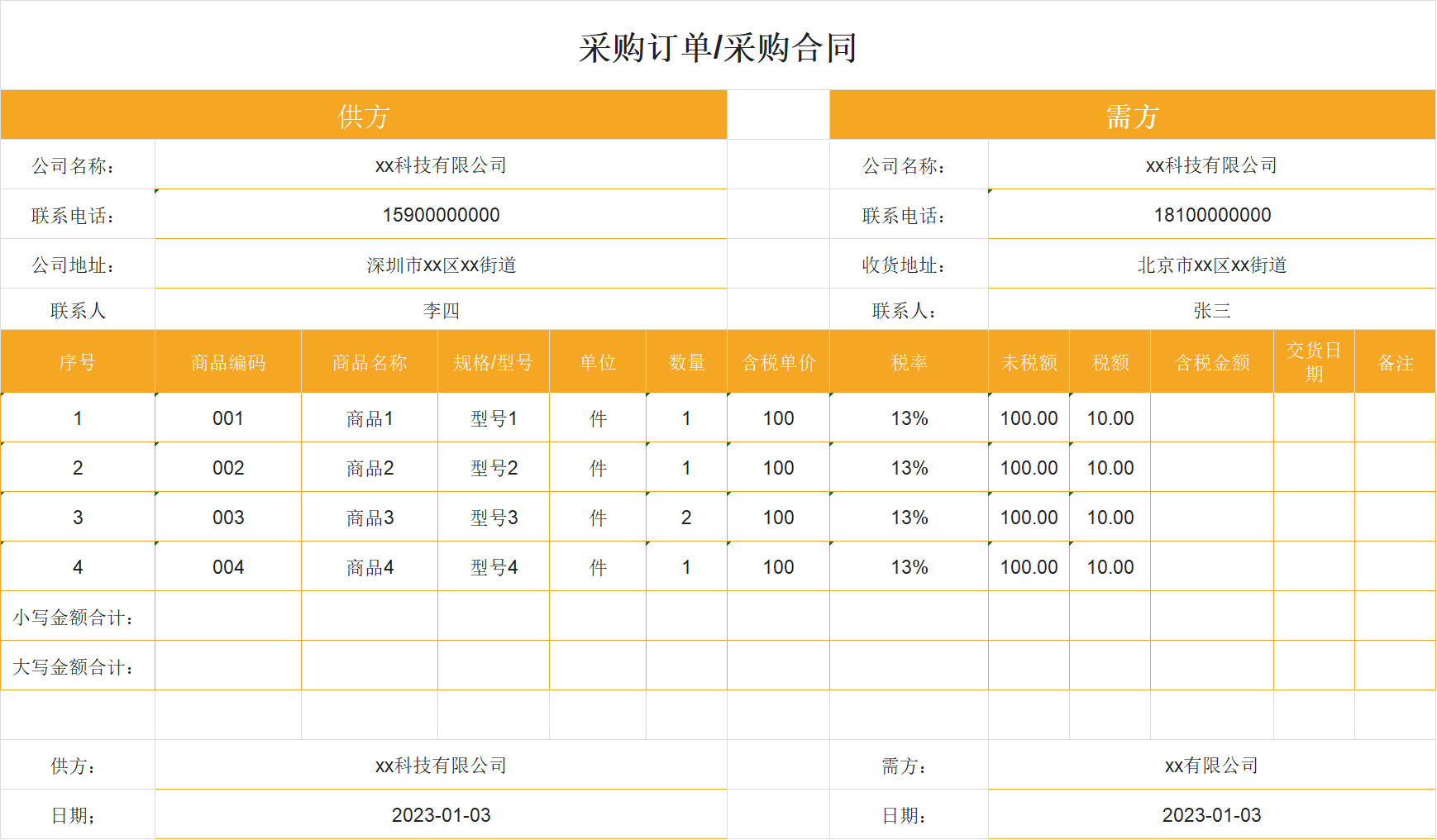
Task: Select the phone number 15900000000
Action: (441, 215)
